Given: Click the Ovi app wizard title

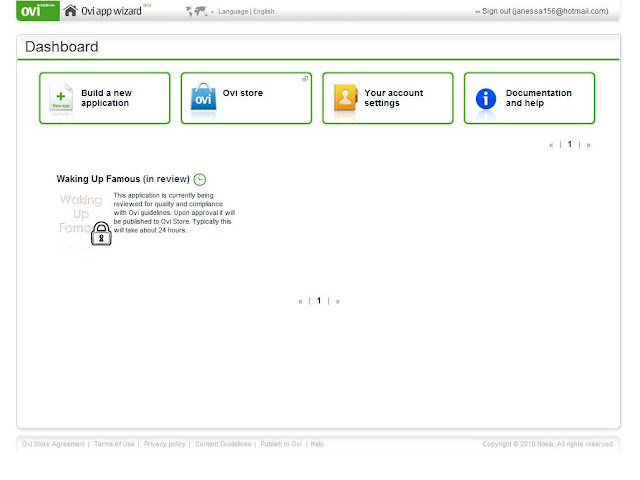Looking at the screenshot, I should coord(111,11).
